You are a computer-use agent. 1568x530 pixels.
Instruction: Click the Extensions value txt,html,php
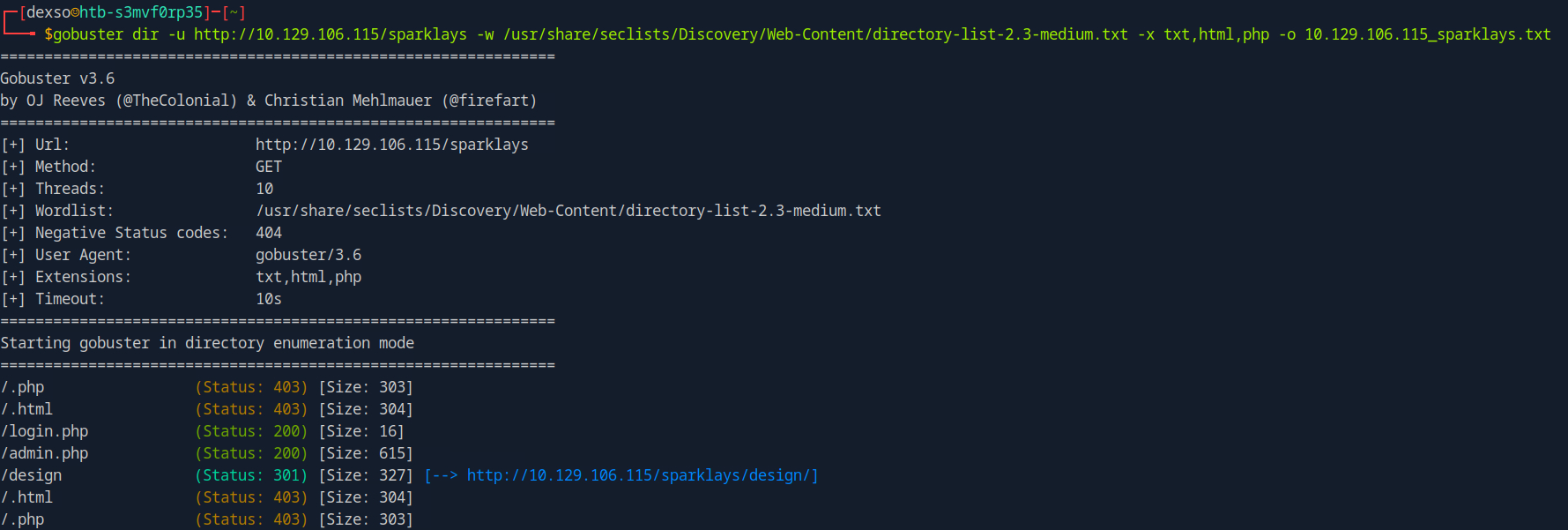click(308, 277)
